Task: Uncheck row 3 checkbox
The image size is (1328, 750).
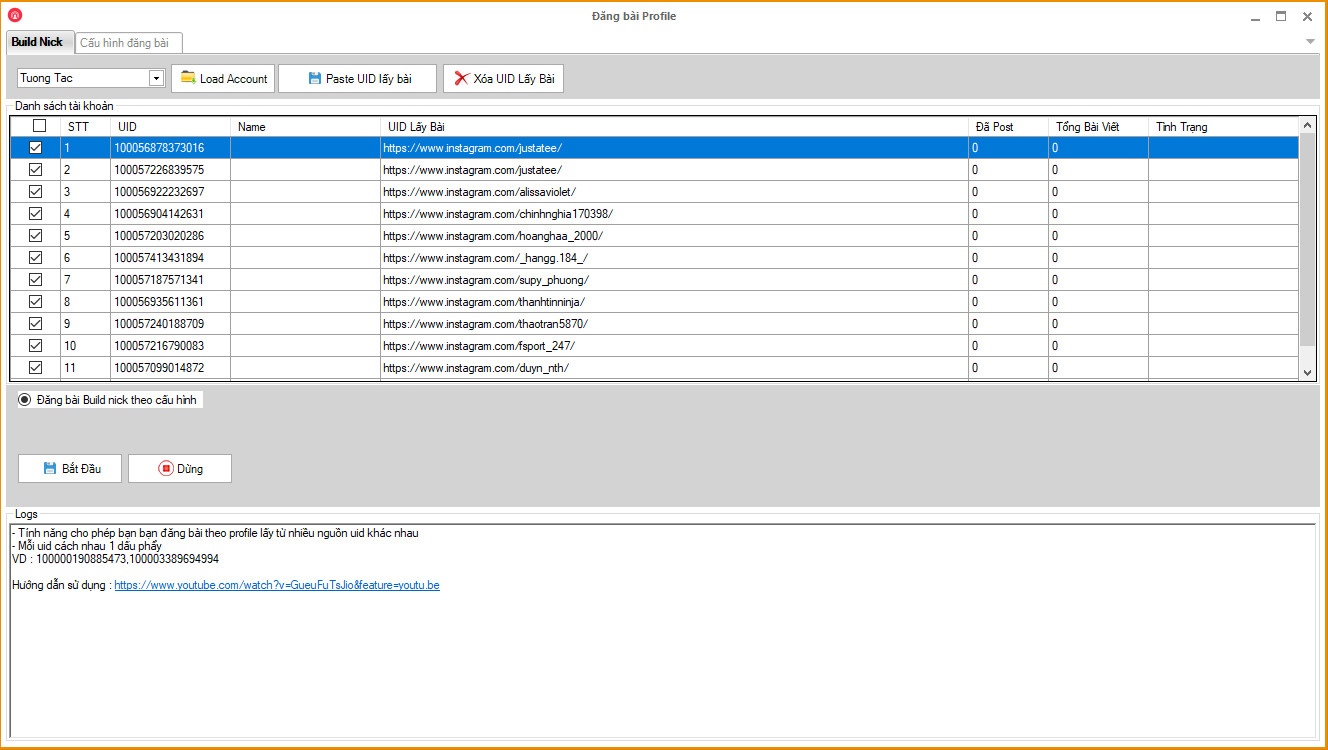Action: pos(36,192)
